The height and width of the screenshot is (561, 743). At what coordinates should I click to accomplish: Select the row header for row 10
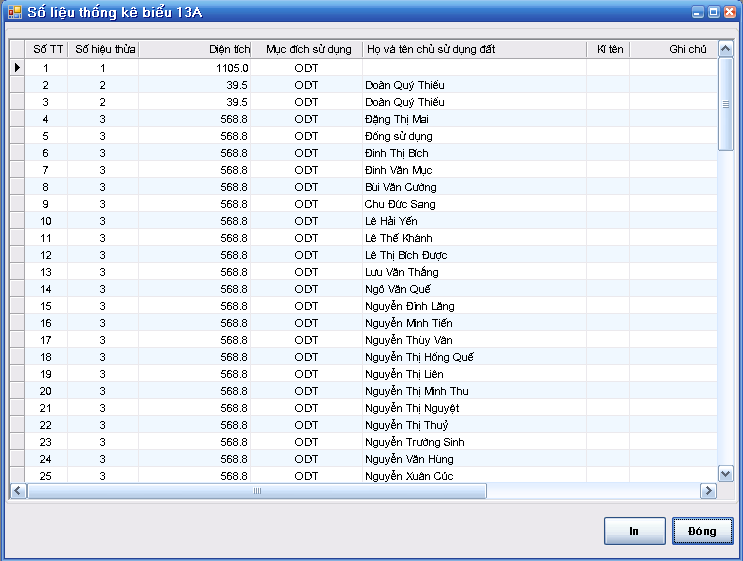17,221
